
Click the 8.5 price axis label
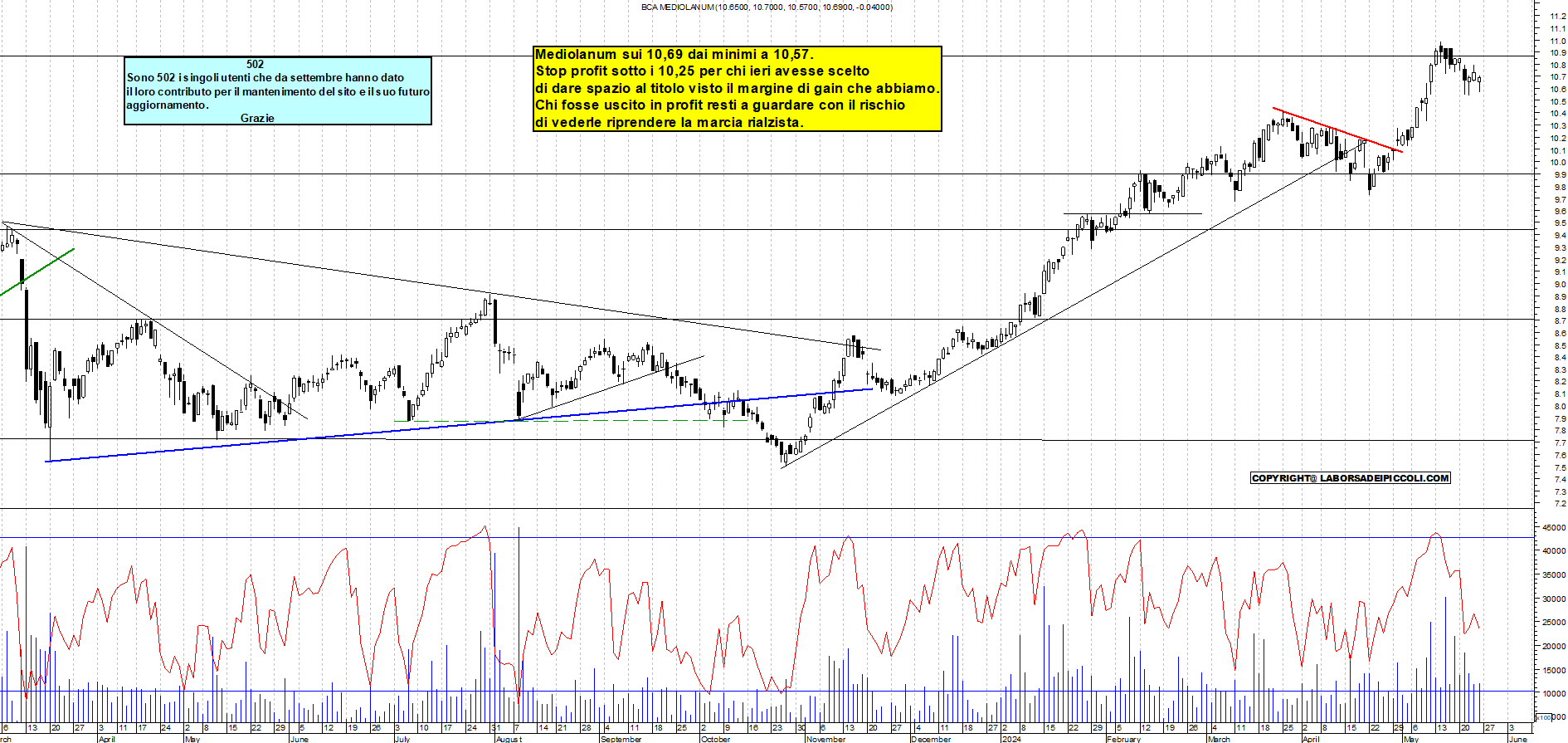point(1560,345)
